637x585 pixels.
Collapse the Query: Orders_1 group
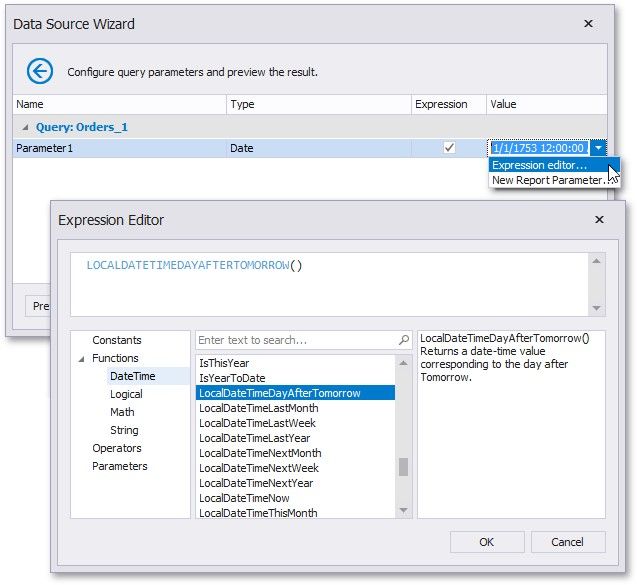tap(24, 128)
